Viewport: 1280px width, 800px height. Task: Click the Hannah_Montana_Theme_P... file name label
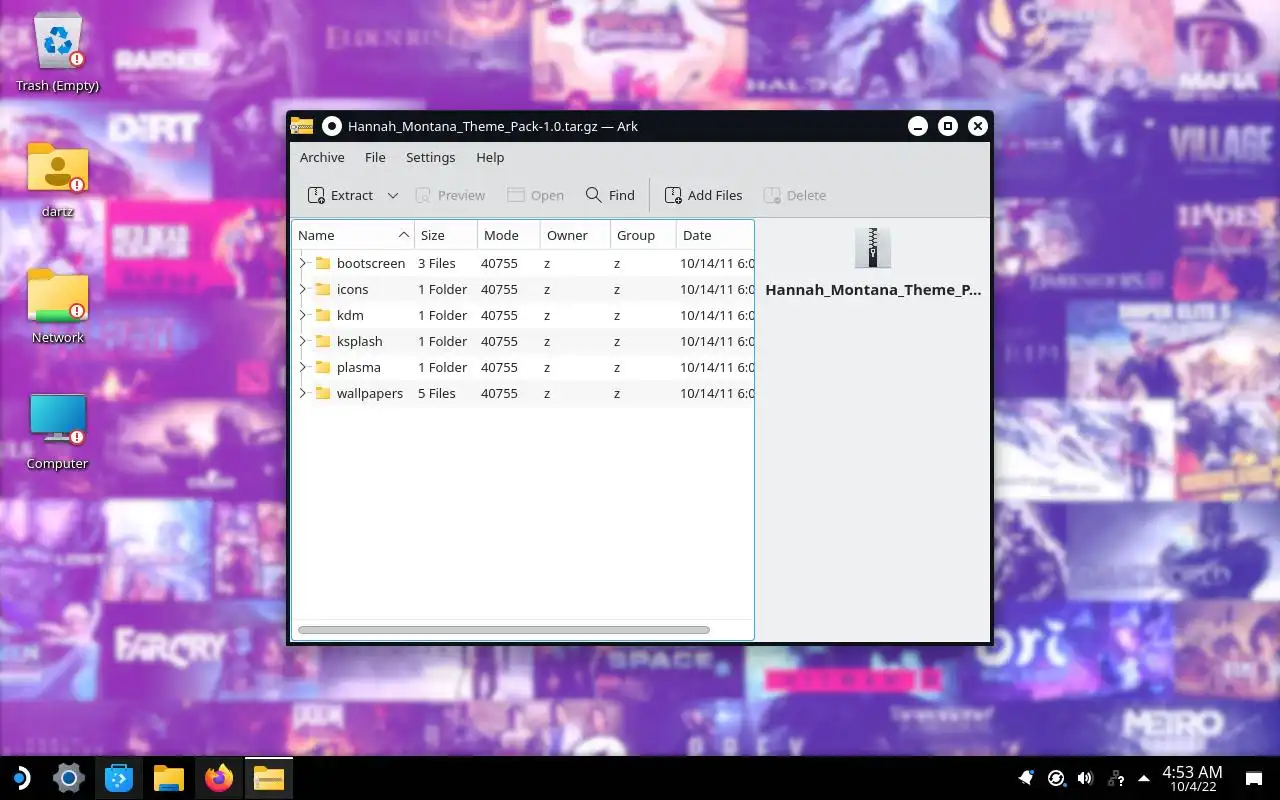873,290
